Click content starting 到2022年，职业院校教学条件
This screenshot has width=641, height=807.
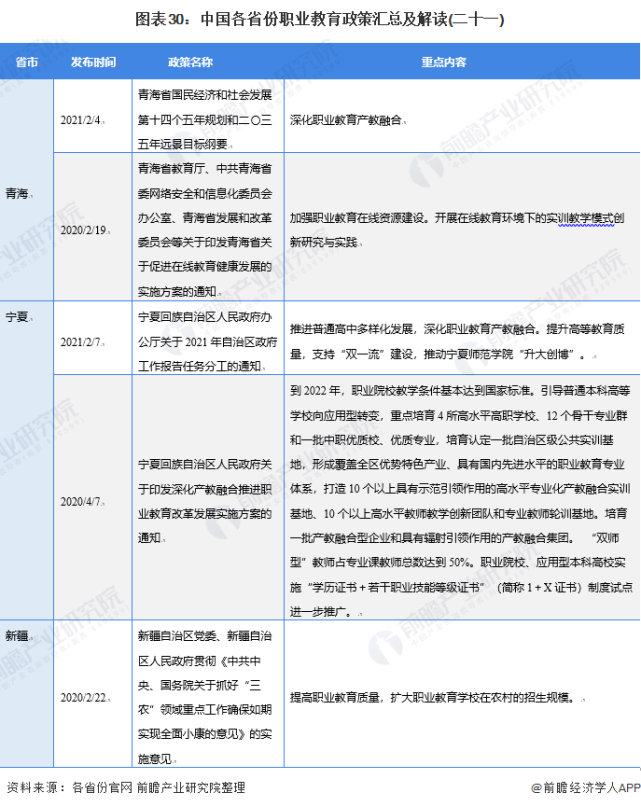click(x=461, y=501)
